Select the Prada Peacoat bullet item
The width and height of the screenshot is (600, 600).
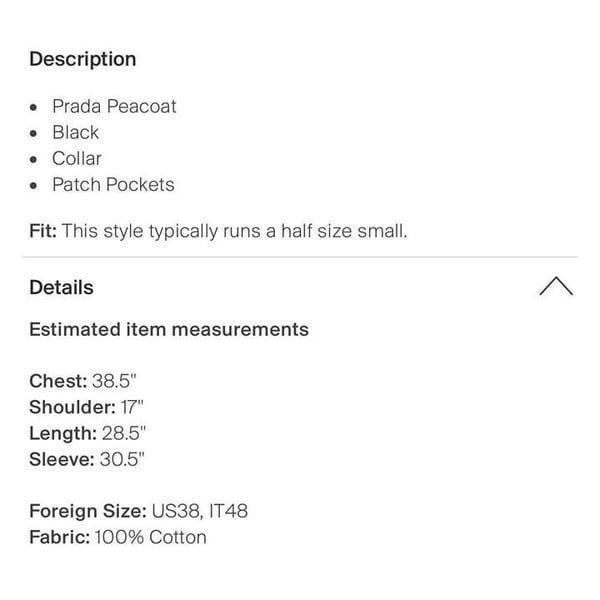click(x=114, y=106)
